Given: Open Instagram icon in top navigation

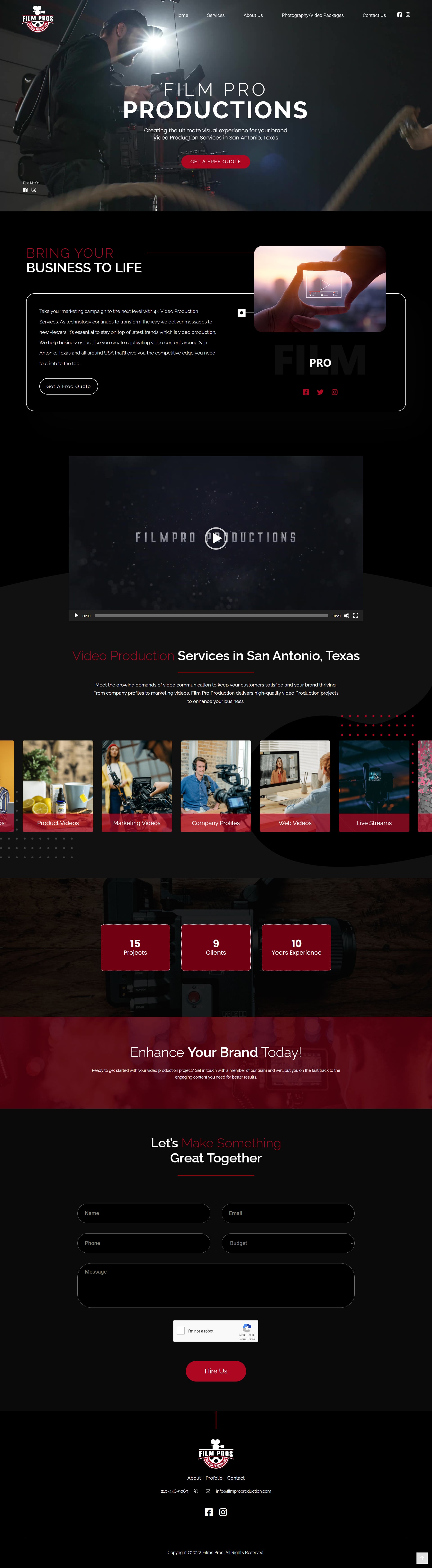Looking at the screenshot, I should coord(408,15).
